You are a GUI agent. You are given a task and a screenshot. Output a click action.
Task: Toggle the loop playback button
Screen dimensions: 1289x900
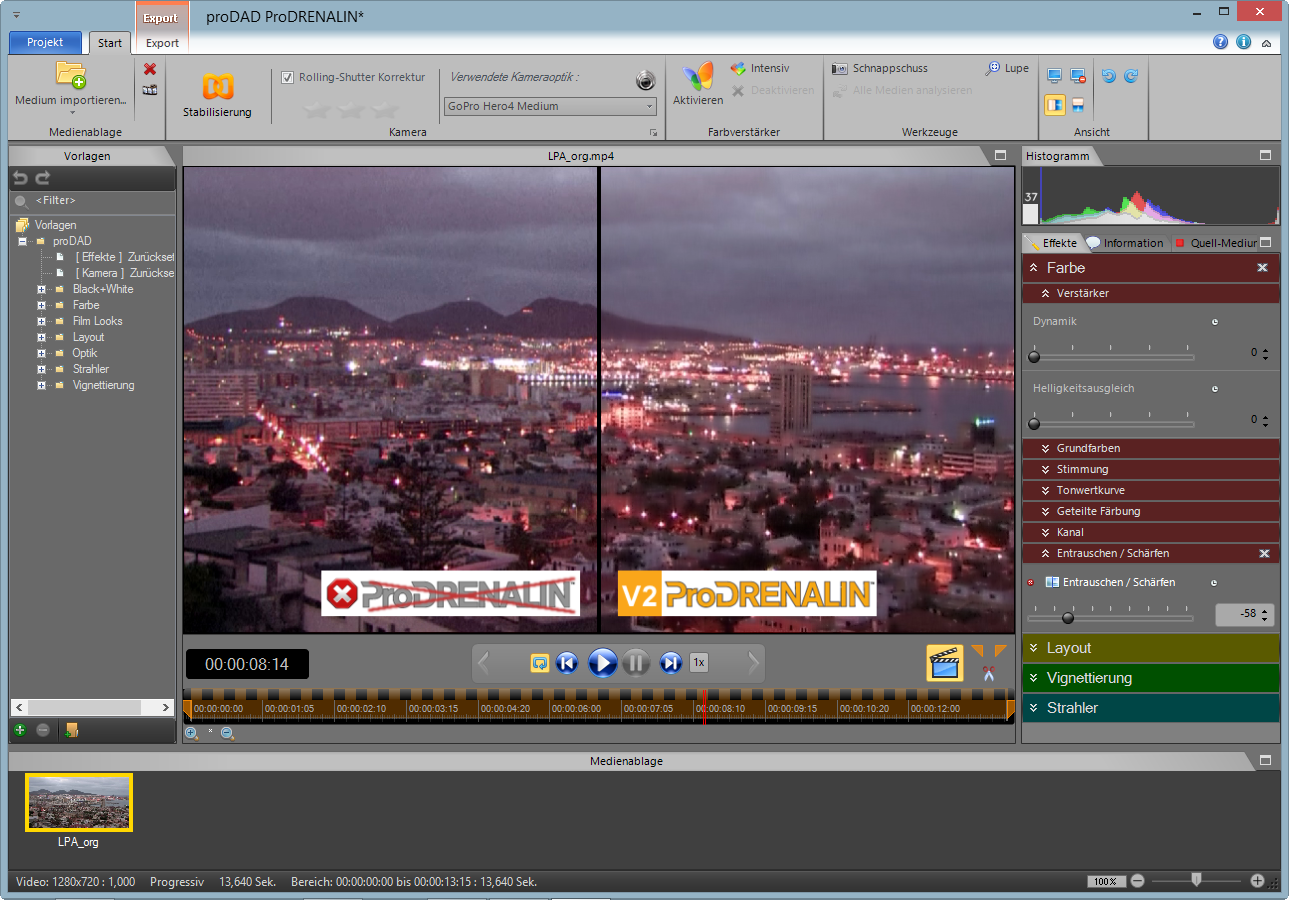click(x=540, y=663)
